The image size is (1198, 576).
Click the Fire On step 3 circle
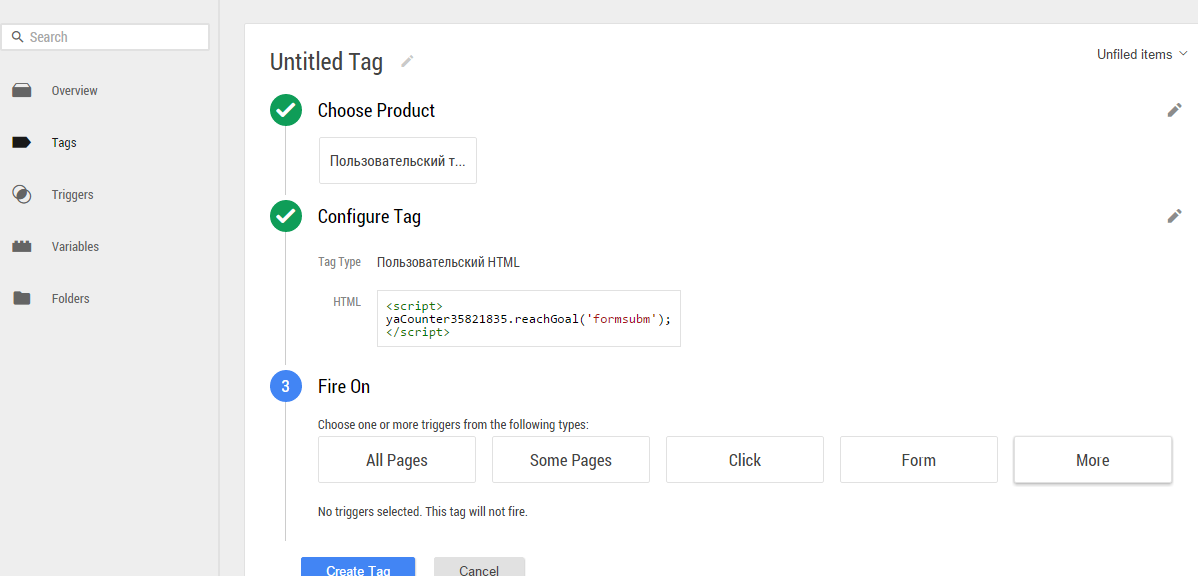(x=286, y=387)
